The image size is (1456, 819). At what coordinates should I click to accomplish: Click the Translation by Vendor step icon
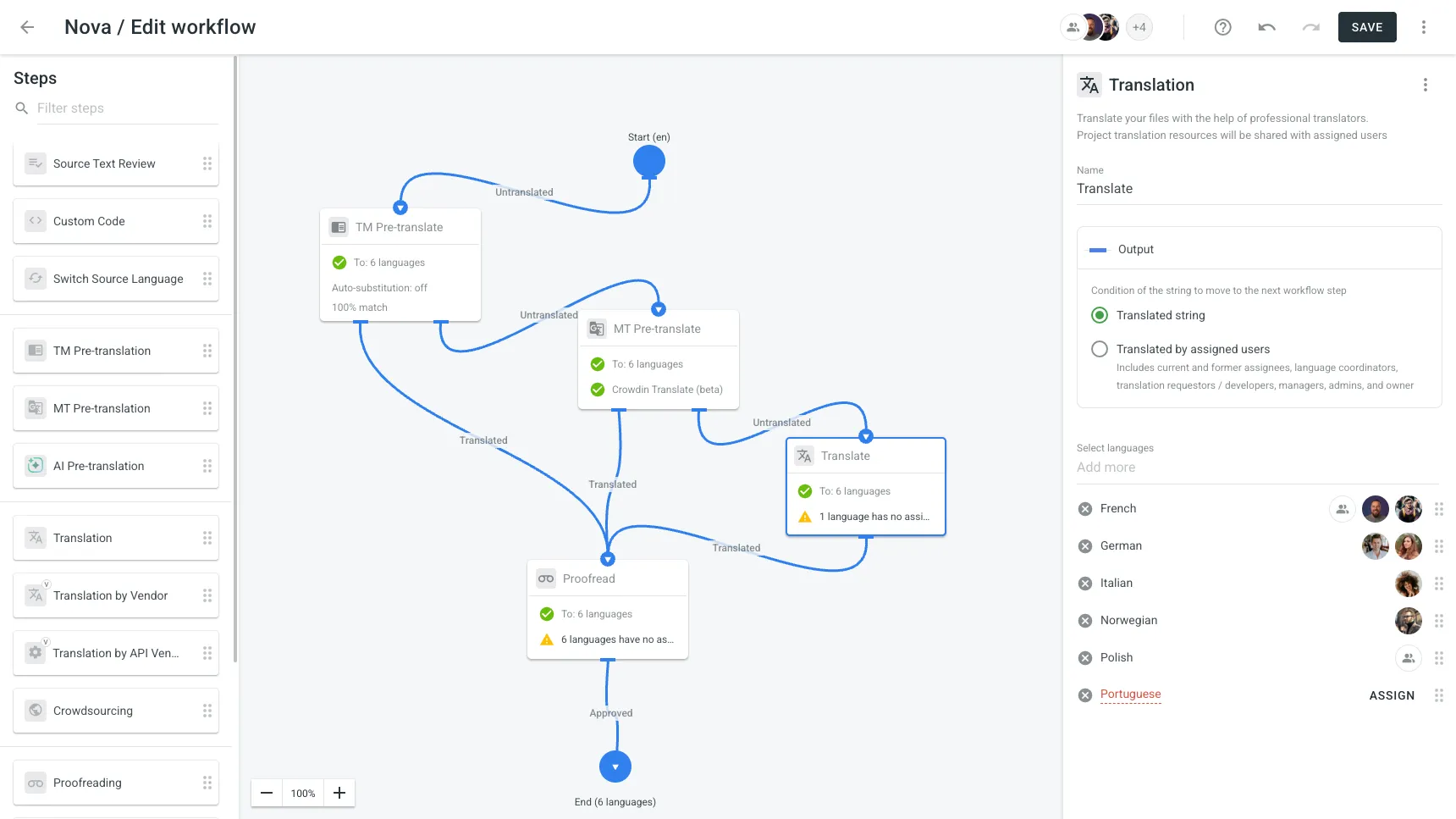point(35,595)
